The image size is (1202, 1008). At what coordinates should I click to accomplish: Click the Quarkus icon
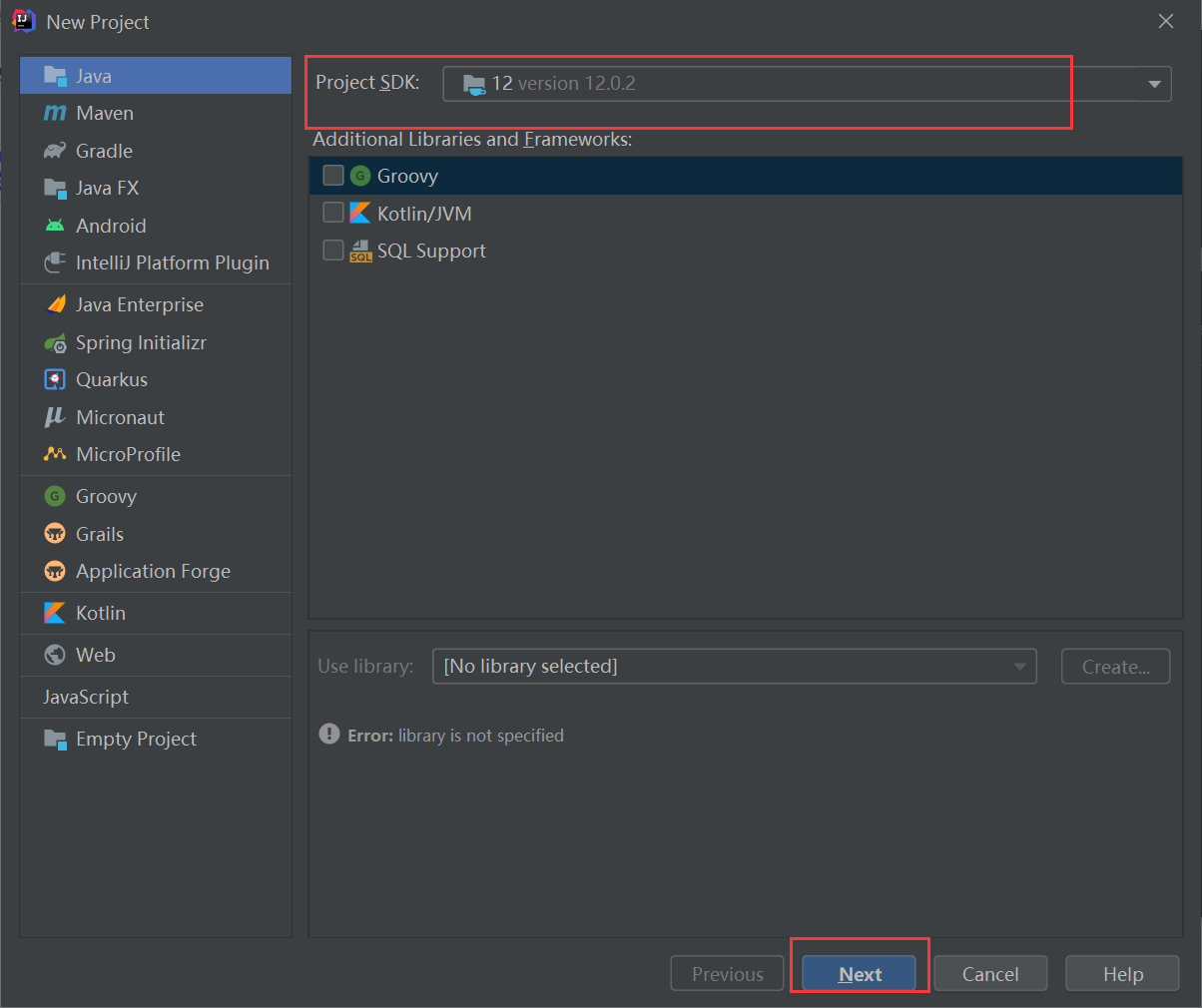click(x=55, y=379)
